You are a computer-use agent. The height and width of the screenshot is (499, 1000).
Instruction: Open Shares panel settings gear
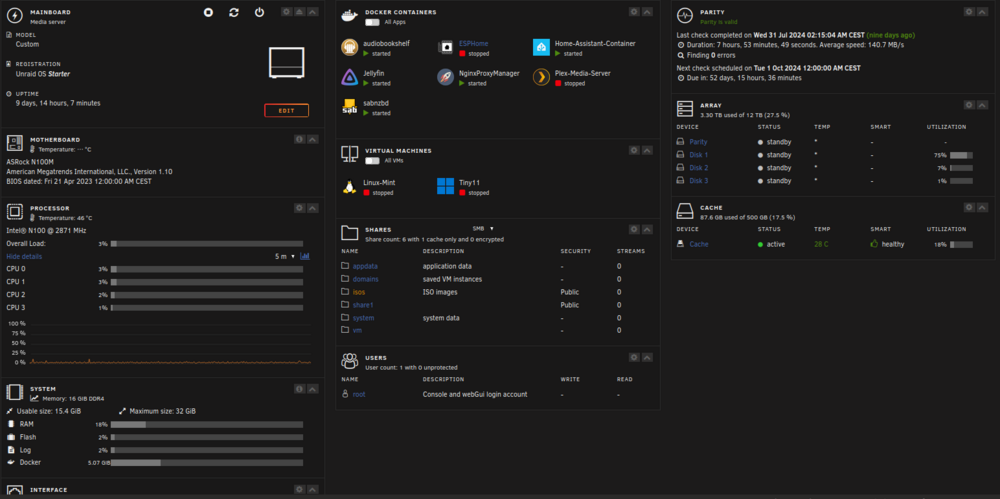tap(634, 230)
